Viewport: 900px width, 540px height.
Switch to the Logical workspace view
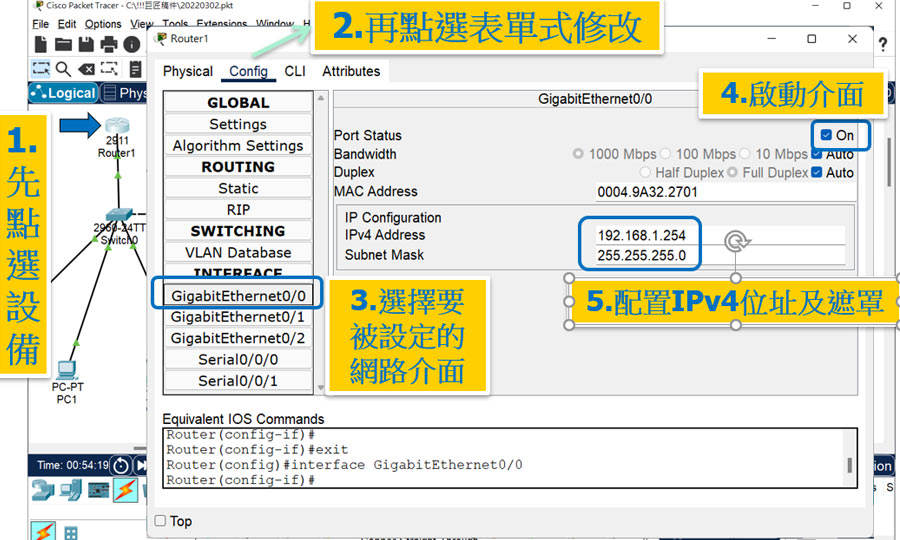(63, 93)
